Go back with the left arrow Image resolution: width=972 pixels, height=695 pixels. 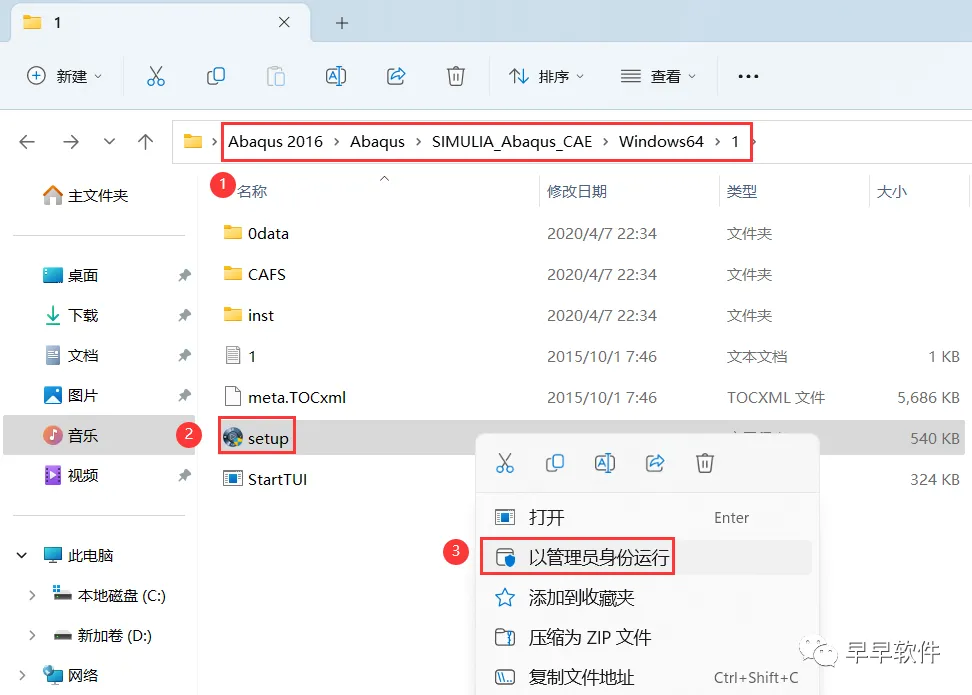[27, 142]
